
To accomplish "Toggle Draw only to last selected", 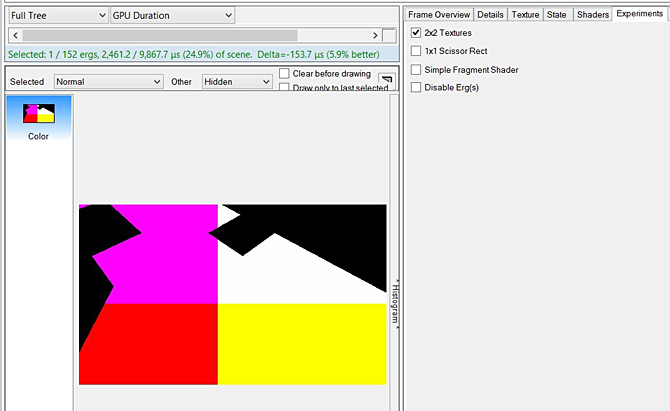I will pyautogui.click(x=285, y=88).
